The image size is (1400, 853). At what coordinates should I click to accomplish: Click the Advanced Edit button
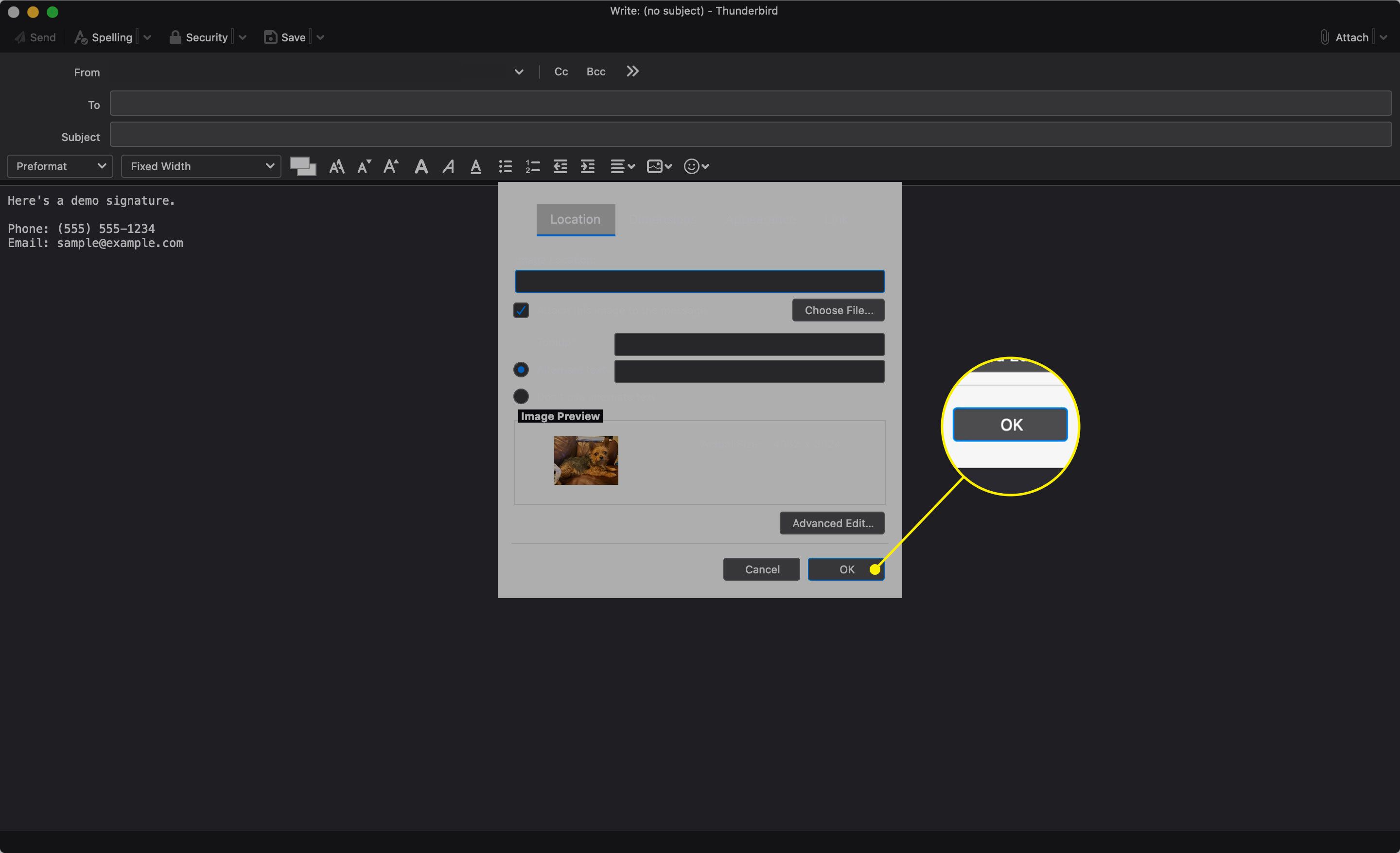pyautogui.click(x=833, y=522)
